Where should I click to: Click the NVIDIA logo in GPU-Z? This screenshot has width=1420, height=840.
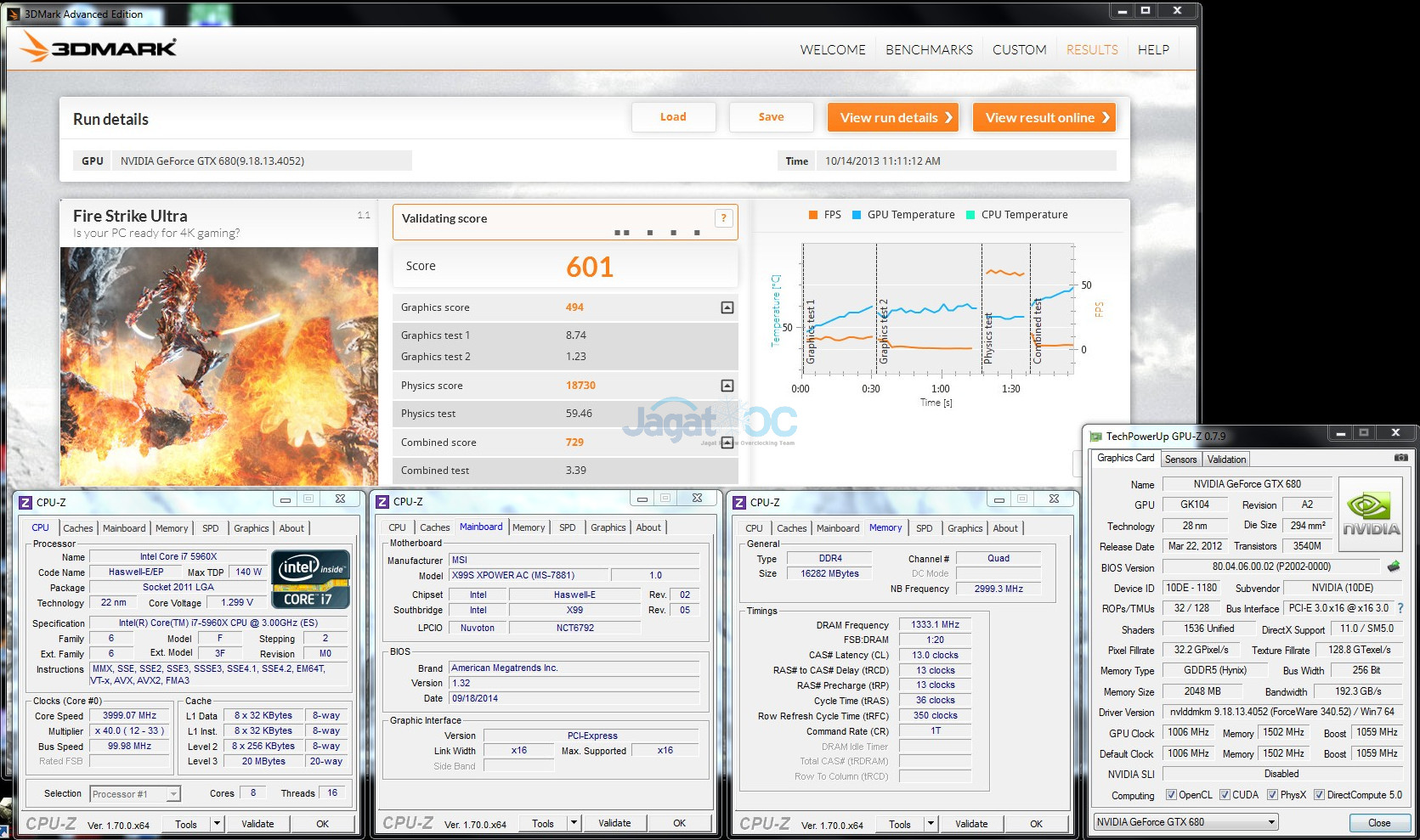tap(1370, 513)
